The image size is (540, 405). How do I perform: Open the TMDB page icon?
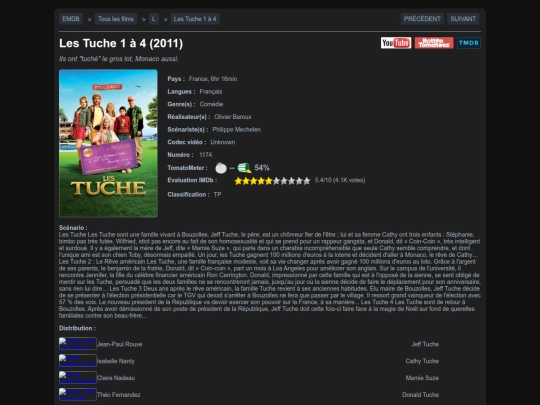pyautogui.click(x=469, y=43)
